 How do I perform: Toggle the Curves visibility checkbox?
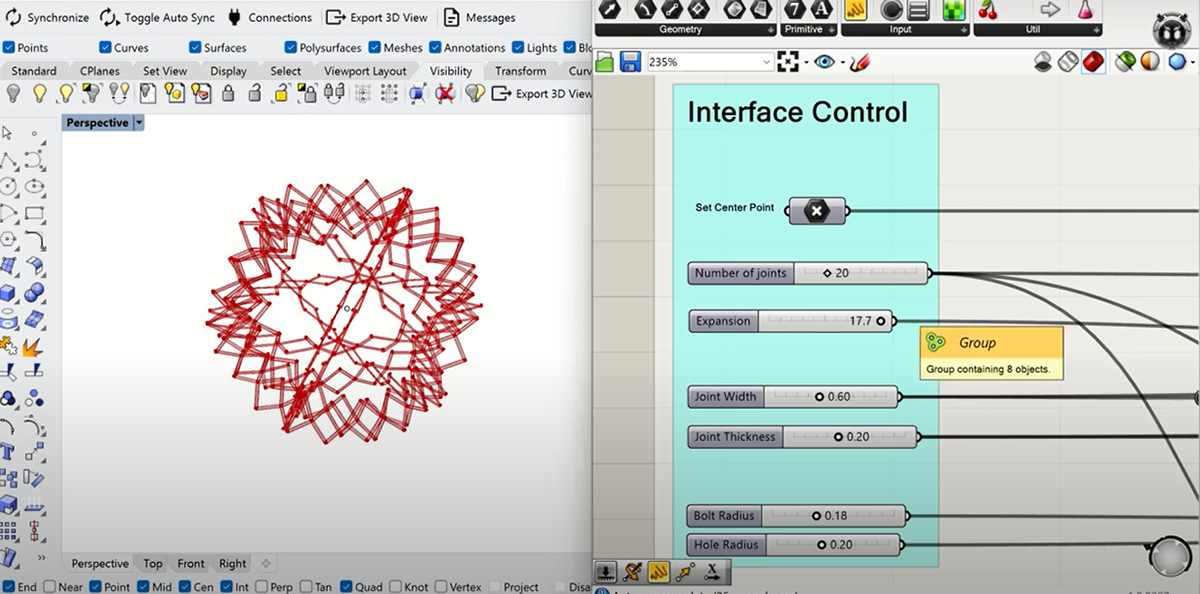point(105,47)
